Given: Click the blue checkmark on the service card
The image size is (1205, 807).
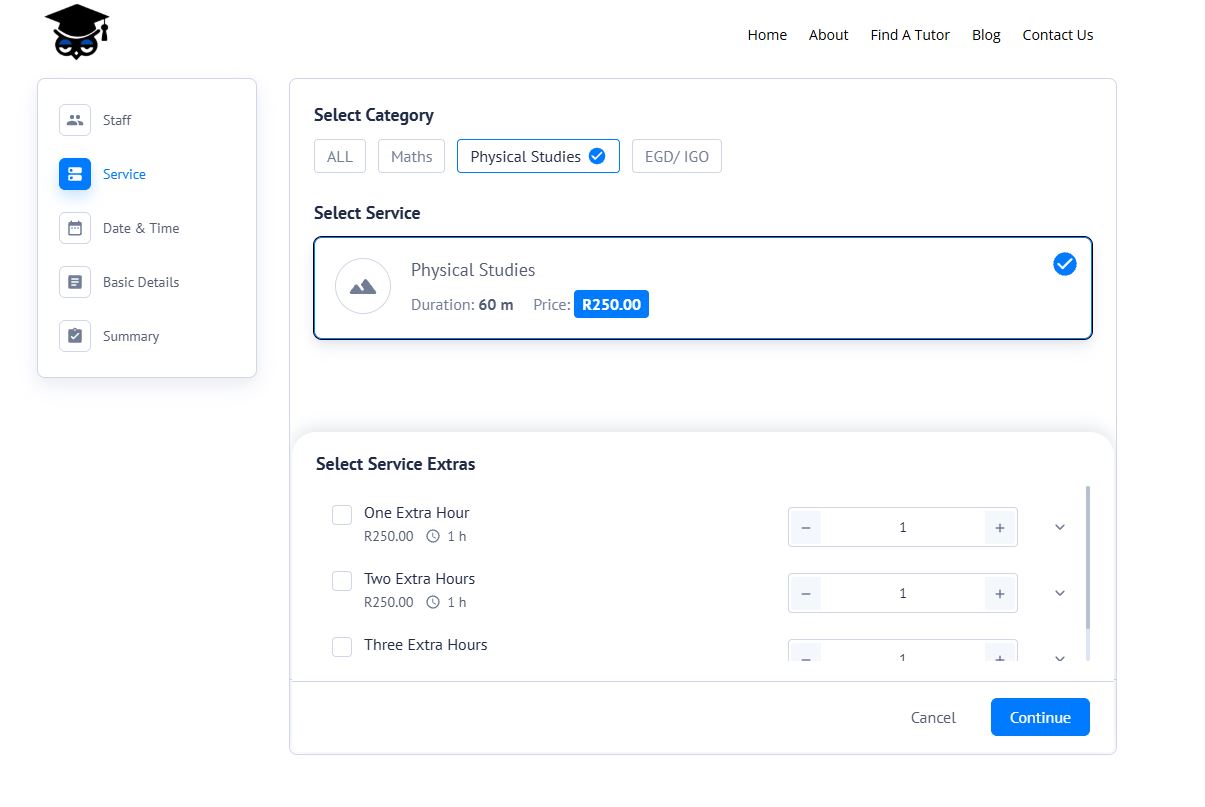Looking at the screenshot, I should click(1065, 264).
